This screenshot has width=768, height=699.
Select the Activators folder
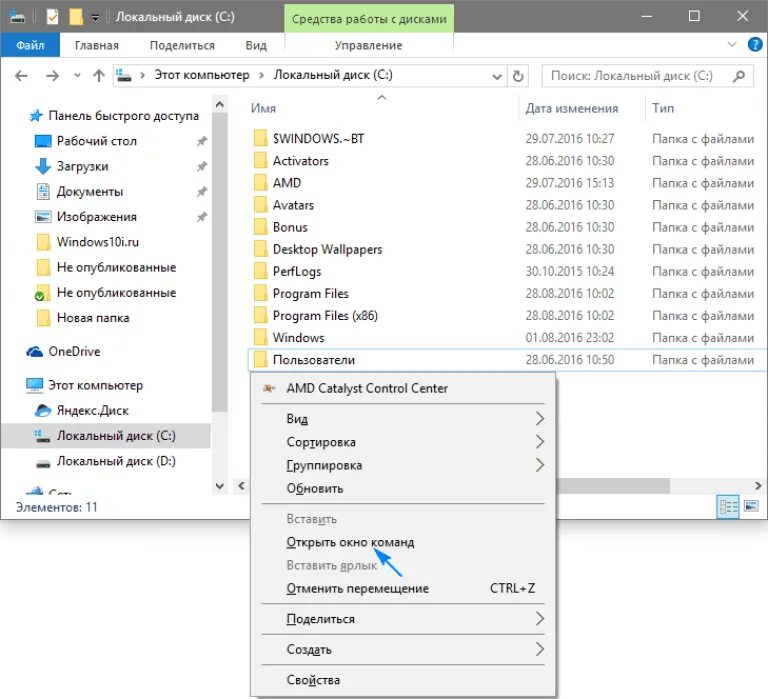(x=300, y=161)
